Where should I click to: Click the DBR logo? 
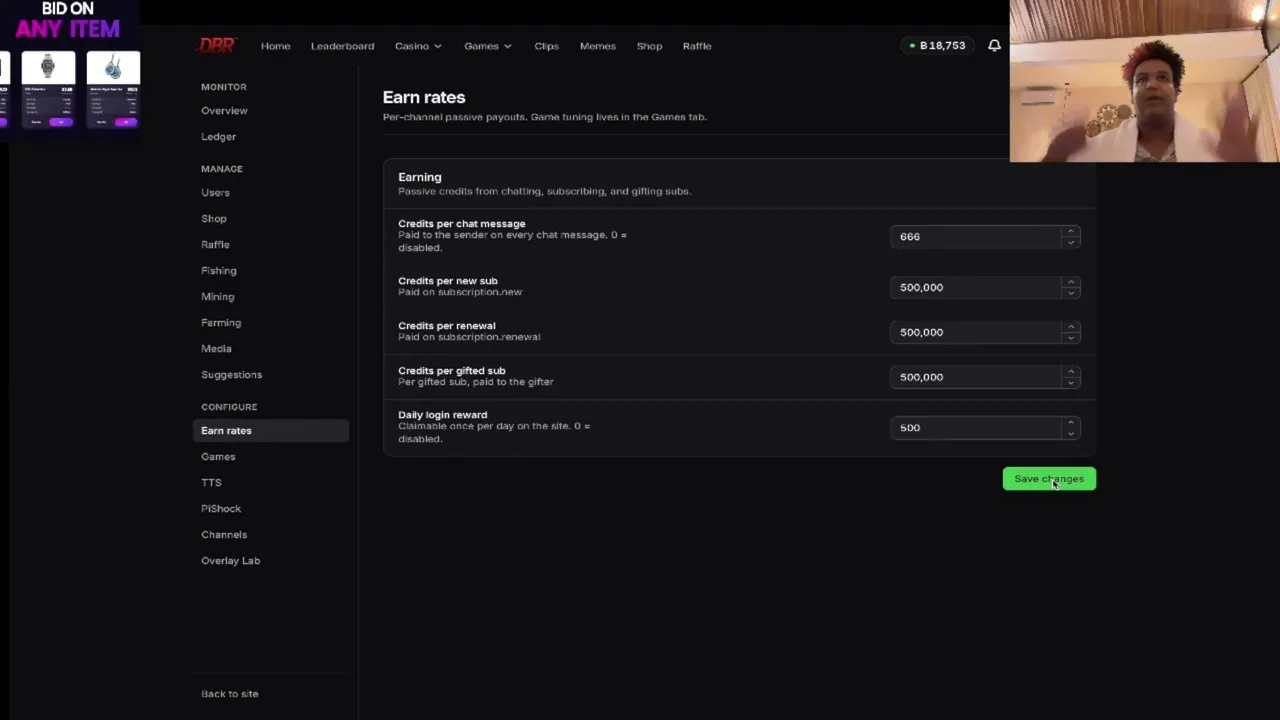pos(216,45)
